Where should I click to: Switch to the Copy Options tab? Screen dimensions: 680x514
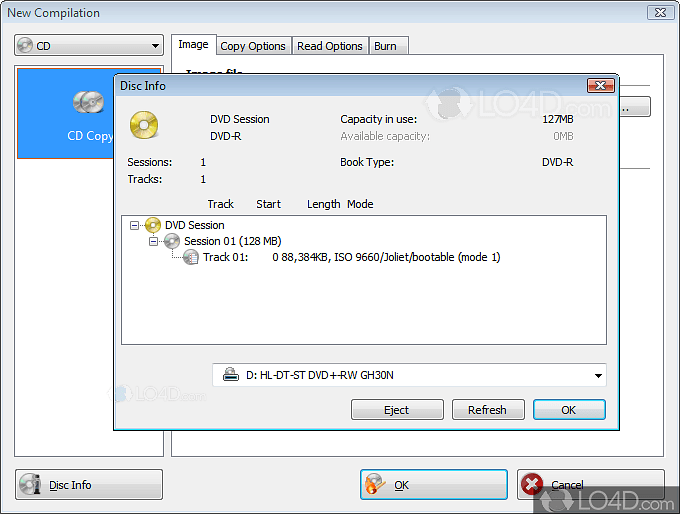click(253, 46)
